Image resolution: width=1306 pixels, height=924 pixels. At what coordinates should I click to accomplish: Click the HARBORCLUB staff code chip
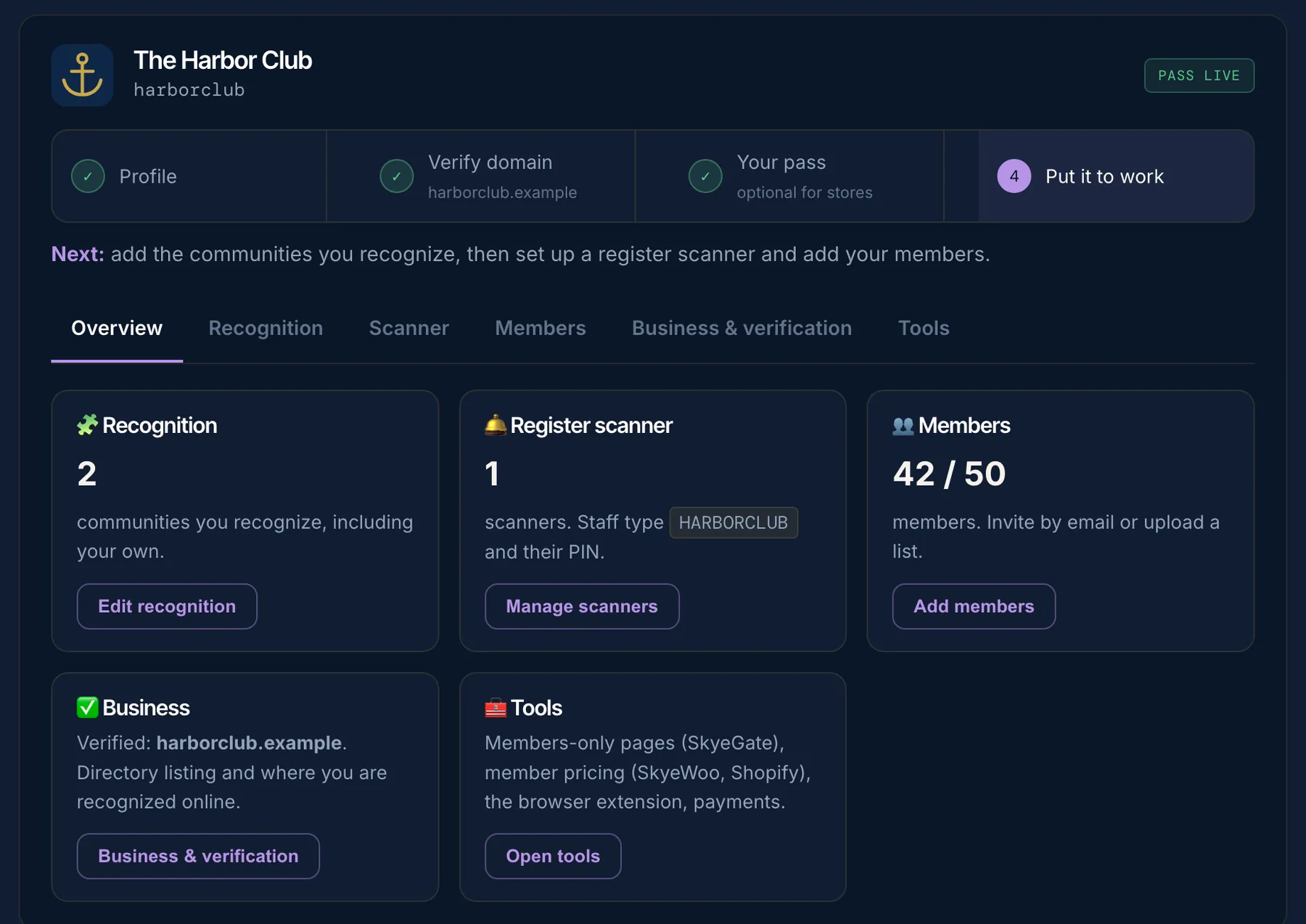(x=734, y=523)
